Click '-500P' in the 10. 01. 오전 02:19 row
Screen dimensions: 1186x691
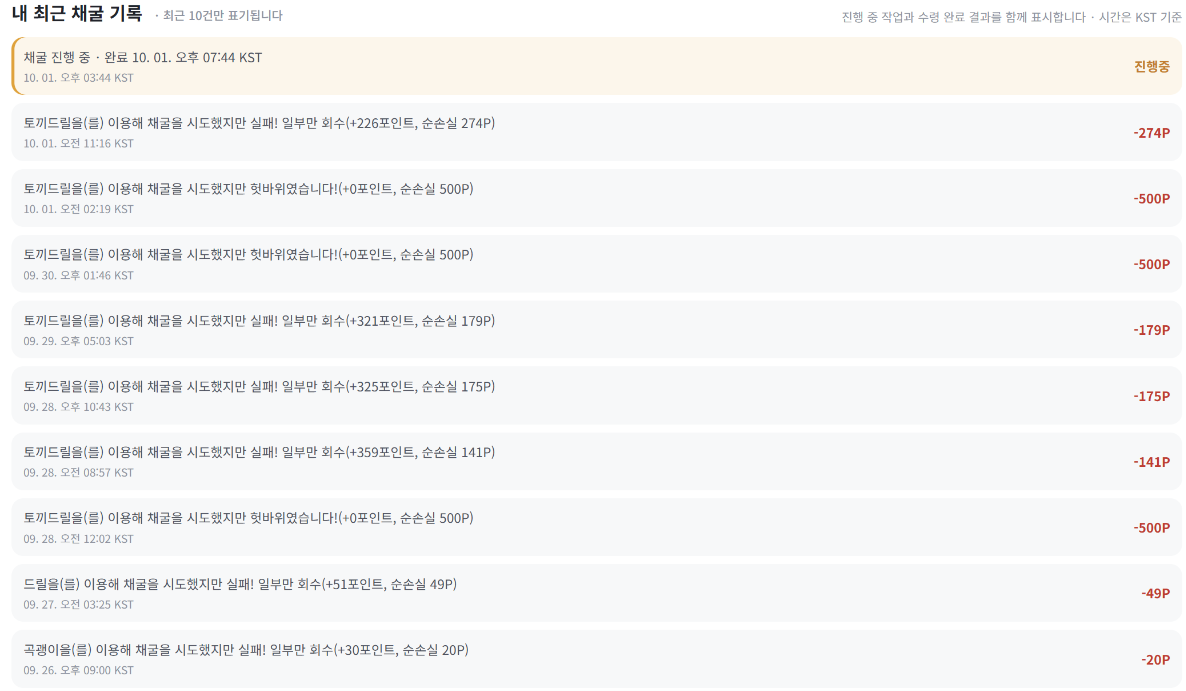(x=1151, y=199)
